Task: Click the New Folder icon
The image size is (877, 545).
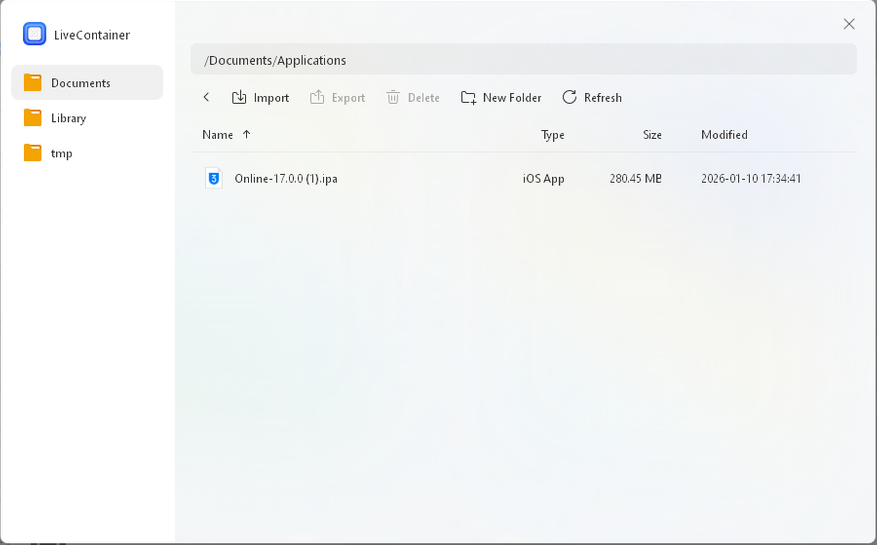Action: coord(468,97)
